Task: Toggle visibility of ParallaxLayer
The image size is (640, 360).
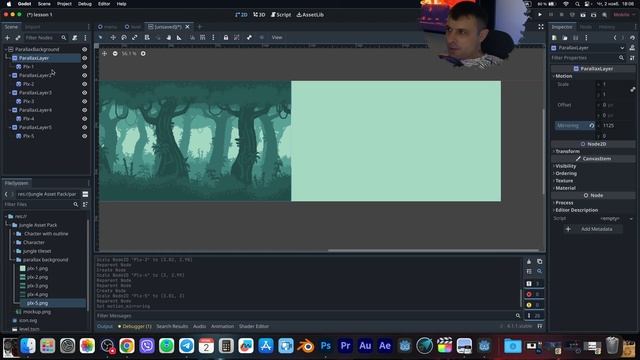Action: (84, 58)
